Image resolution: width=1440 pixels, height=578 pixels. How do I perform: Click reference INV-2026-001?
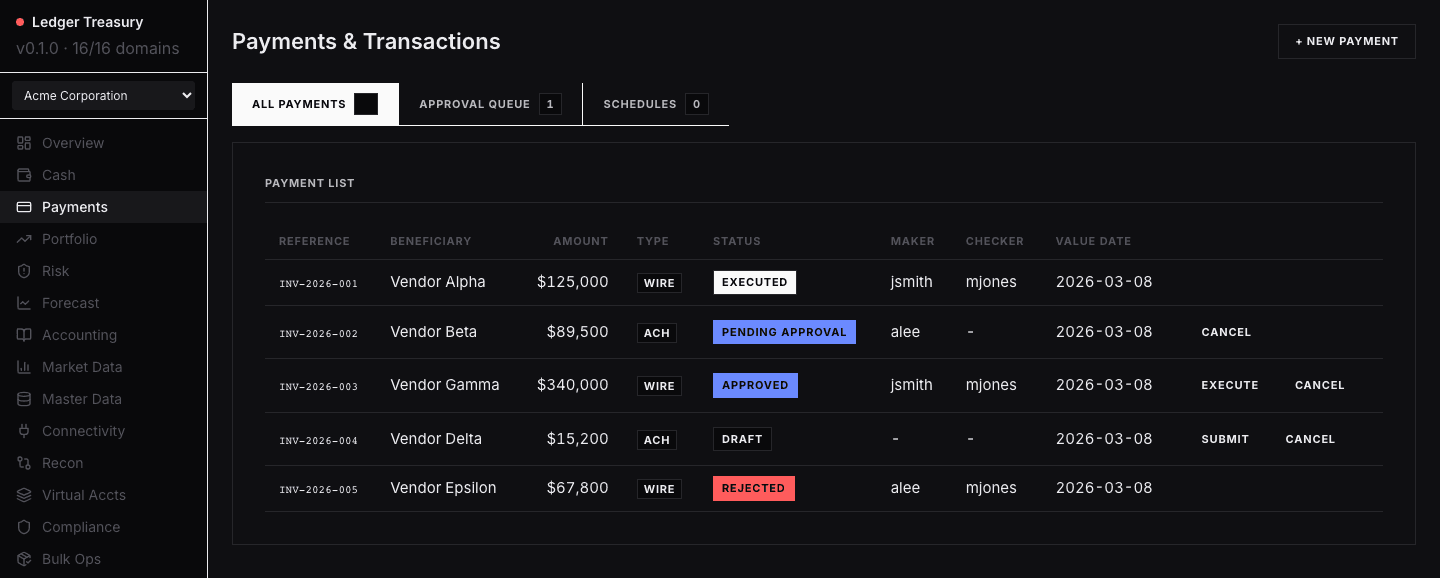pos(318,284)
